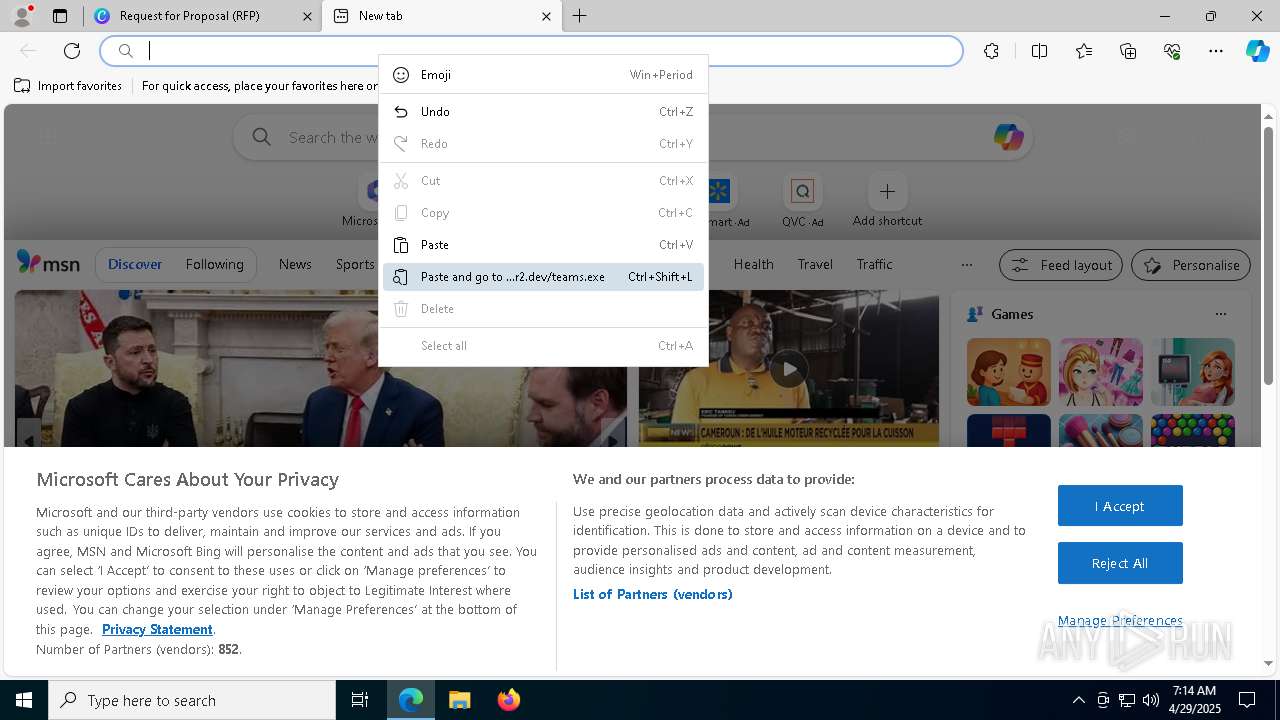The image size is (1280, 720).
Task: Click the refresh page icon
Action: click(x=72, y=51)
